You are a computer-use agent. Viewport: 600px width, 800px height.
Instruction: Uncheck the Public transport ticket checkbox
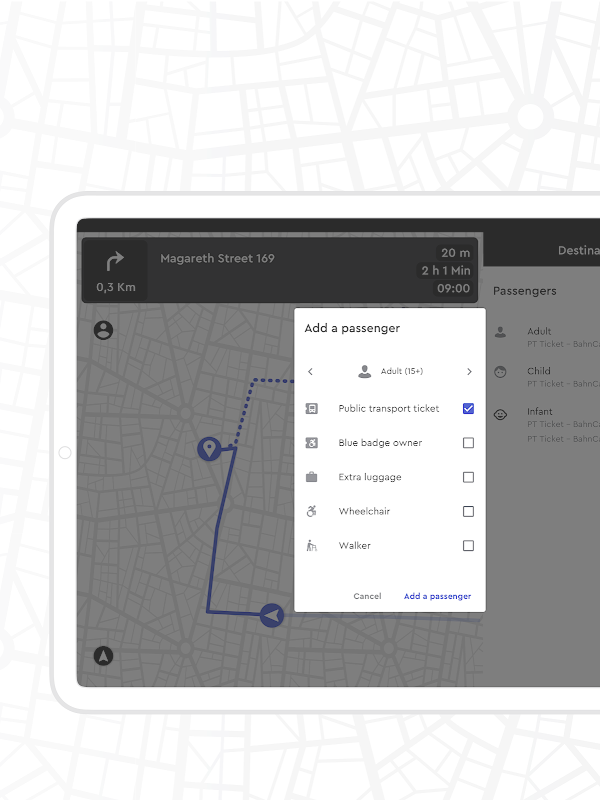tap(468, 409)
